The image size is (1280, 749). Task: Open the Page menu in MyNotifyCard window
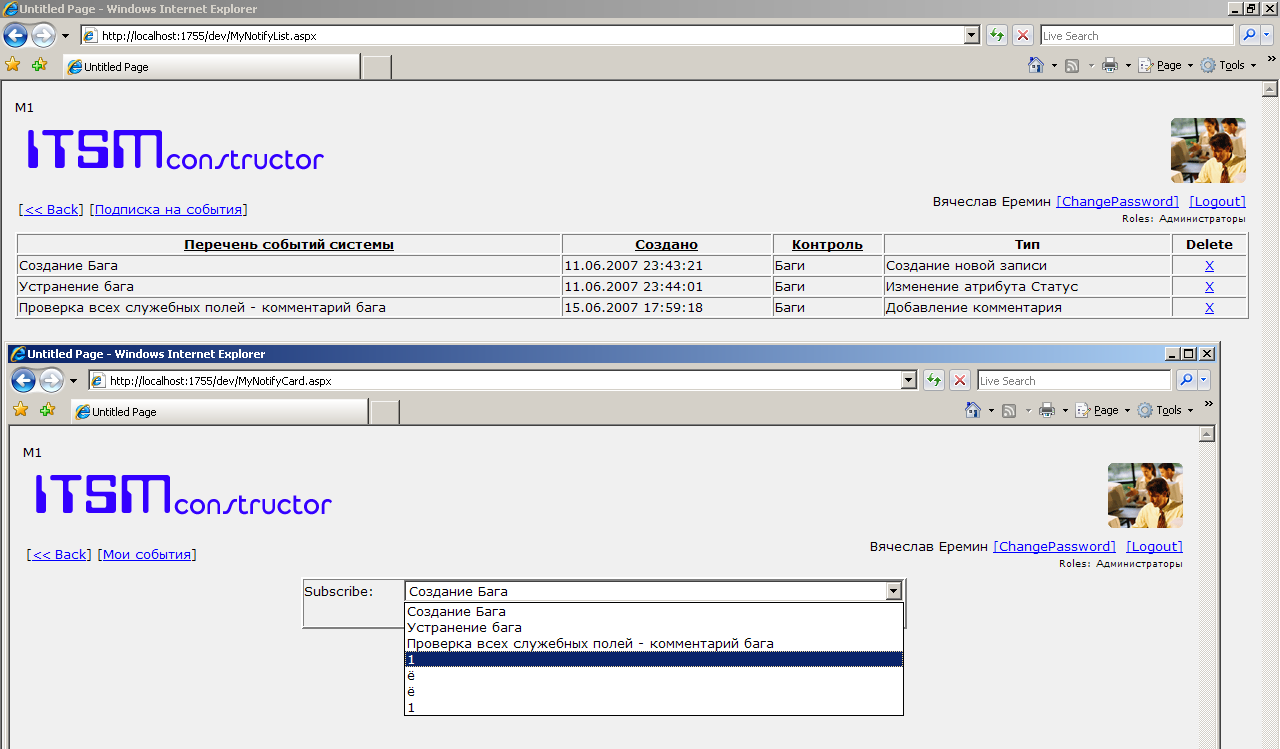1103,410
